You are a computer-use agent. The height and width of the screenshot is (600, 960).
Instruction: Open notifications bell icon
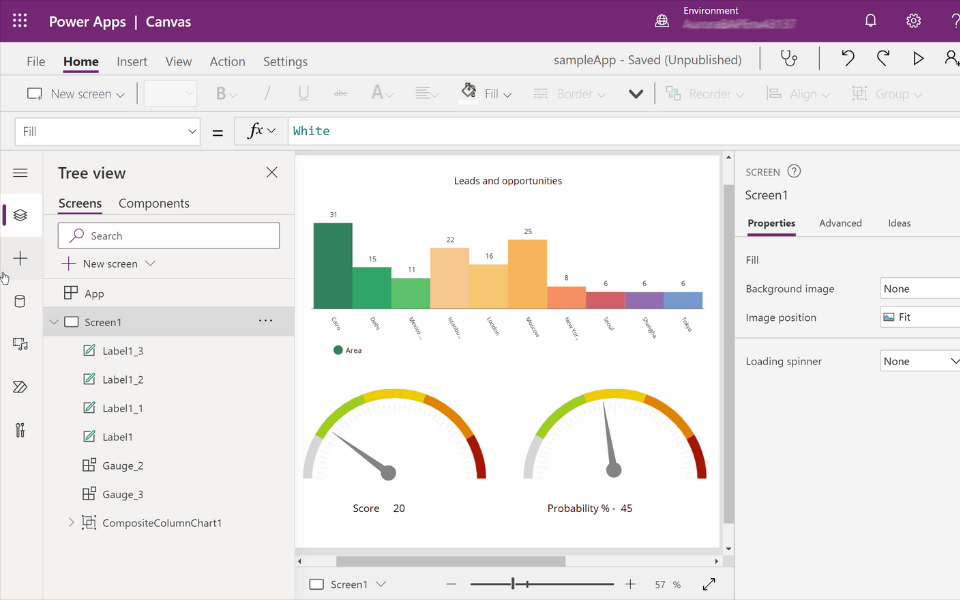pos(870,21)
